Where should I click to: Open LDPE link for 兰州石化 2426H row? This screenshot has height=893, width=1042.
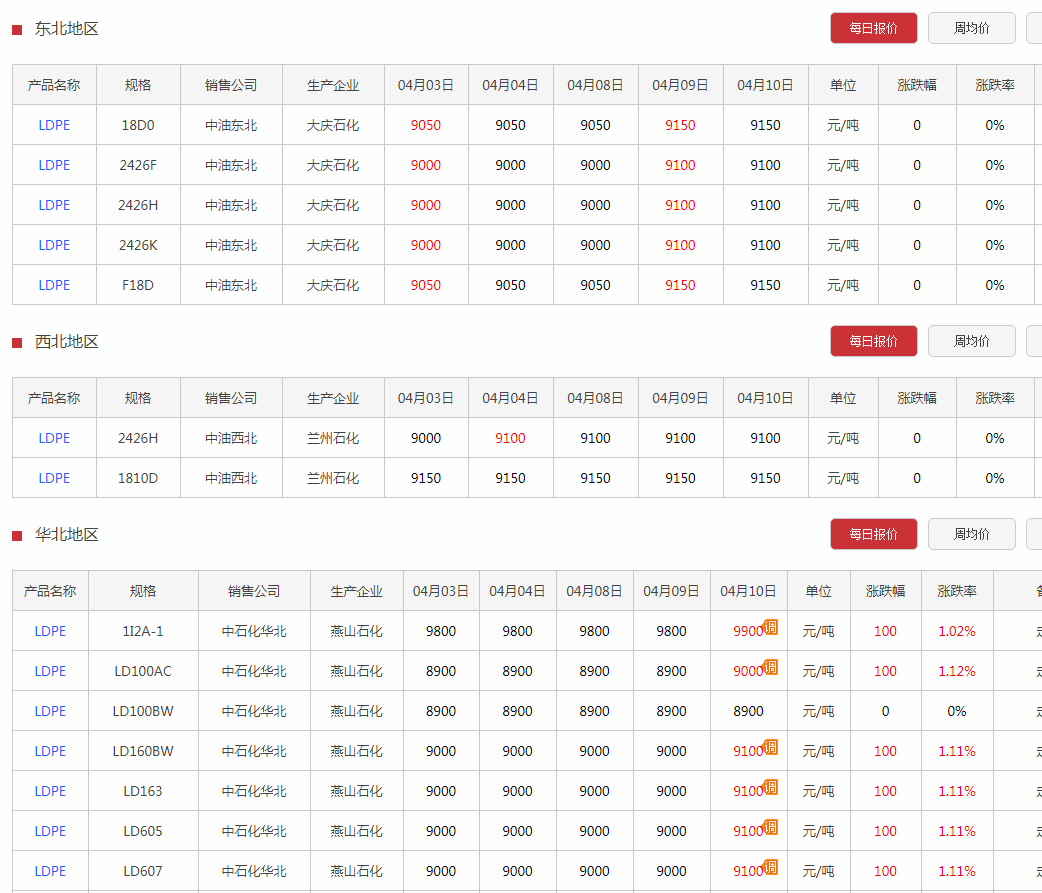[x=54, y=438]
